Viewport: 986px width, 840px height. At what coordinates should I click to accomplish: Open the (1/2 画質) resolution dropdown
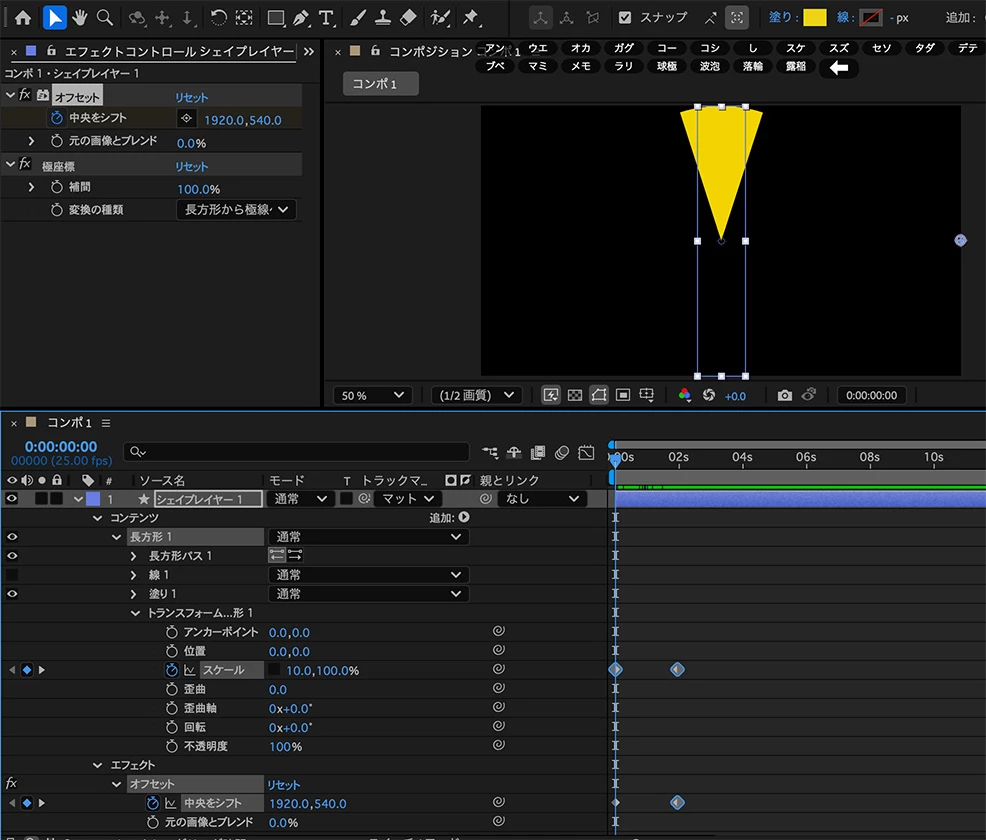pos(476,395)
